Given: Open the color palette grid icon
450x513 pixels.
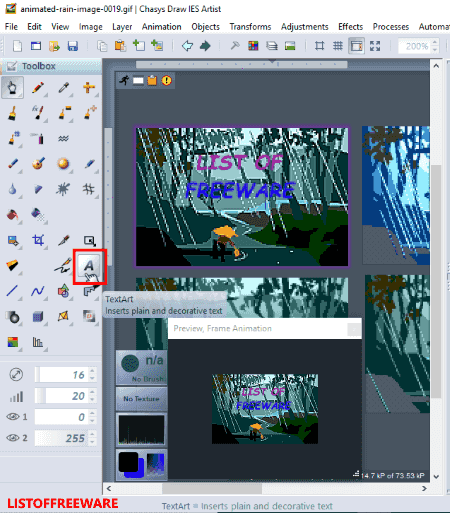Looking at the screenshot, I should 253,46.
